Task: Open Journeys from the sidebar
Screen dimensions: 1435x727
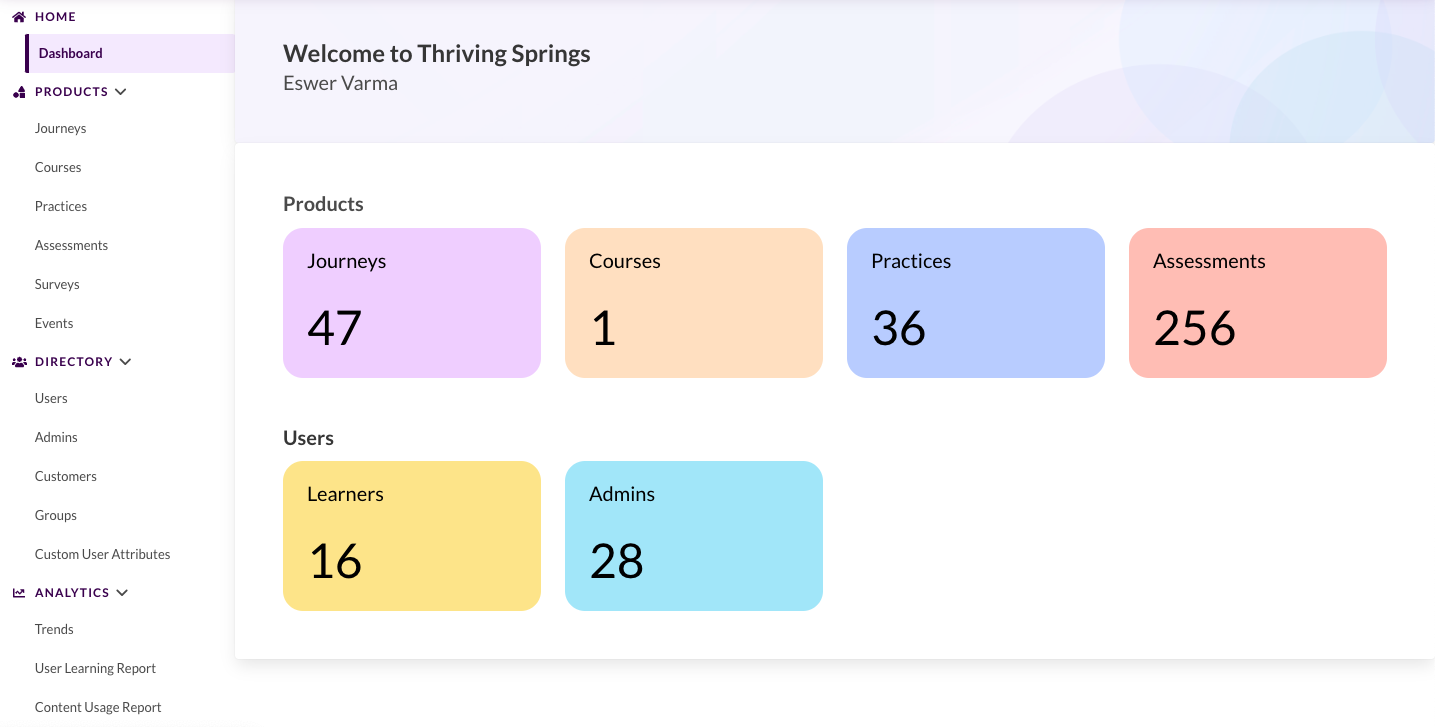Action: tap(61, 129)
